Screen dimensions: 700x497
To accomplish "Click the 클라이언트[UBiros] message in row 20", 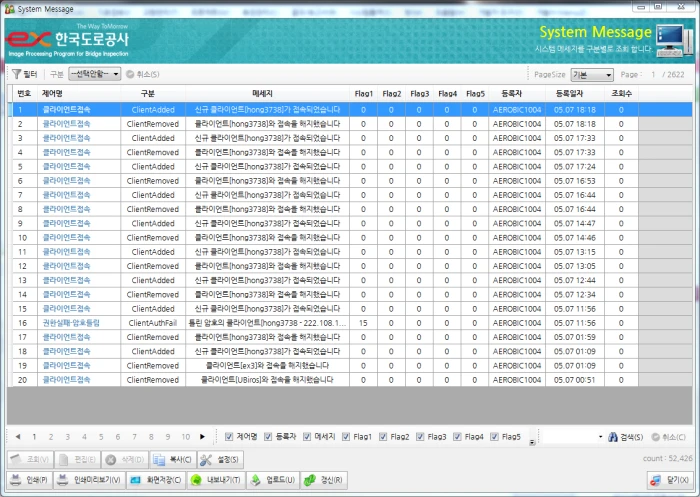I will click(267, 380).
